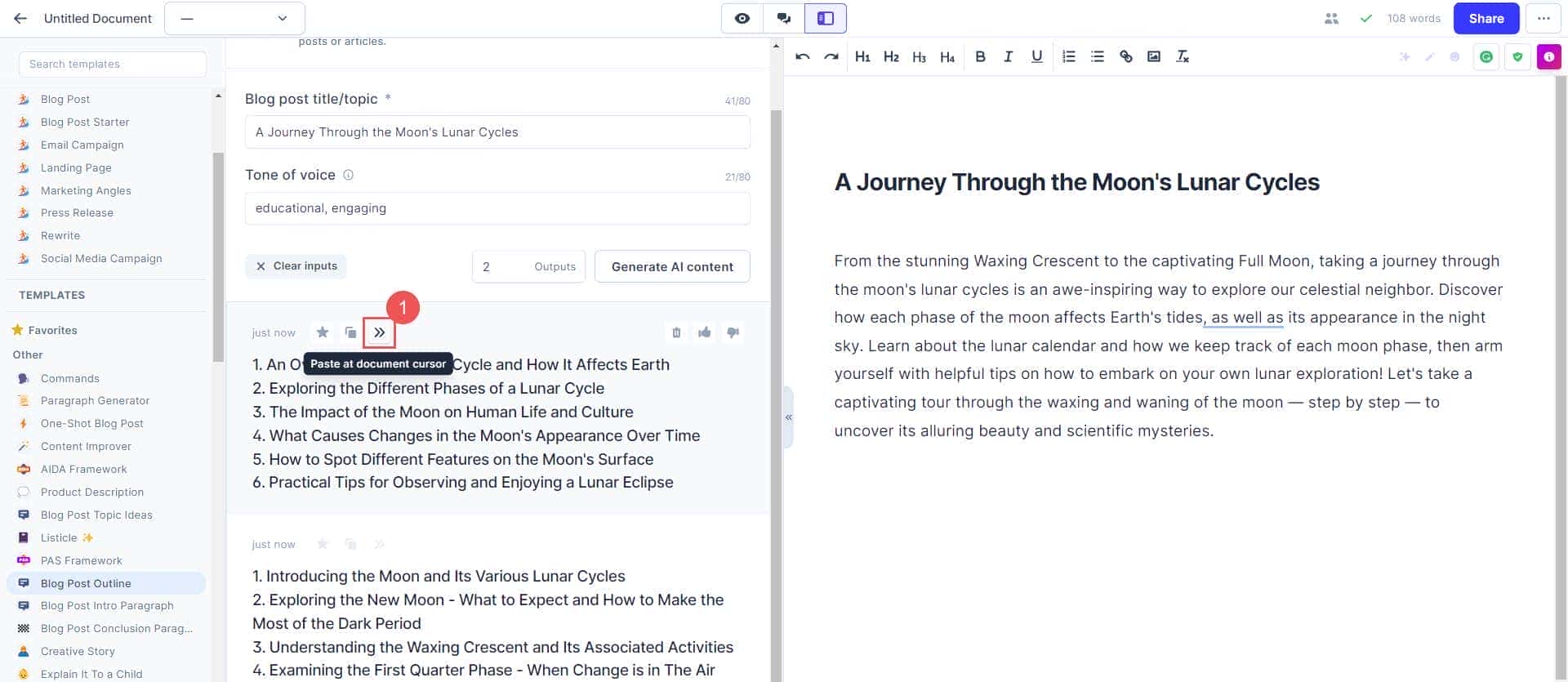Image resolution: width=1568 pixels, height=682 pixels.
Task: Collapse the panel with the divider chevron
Action: tap(788, 417)
